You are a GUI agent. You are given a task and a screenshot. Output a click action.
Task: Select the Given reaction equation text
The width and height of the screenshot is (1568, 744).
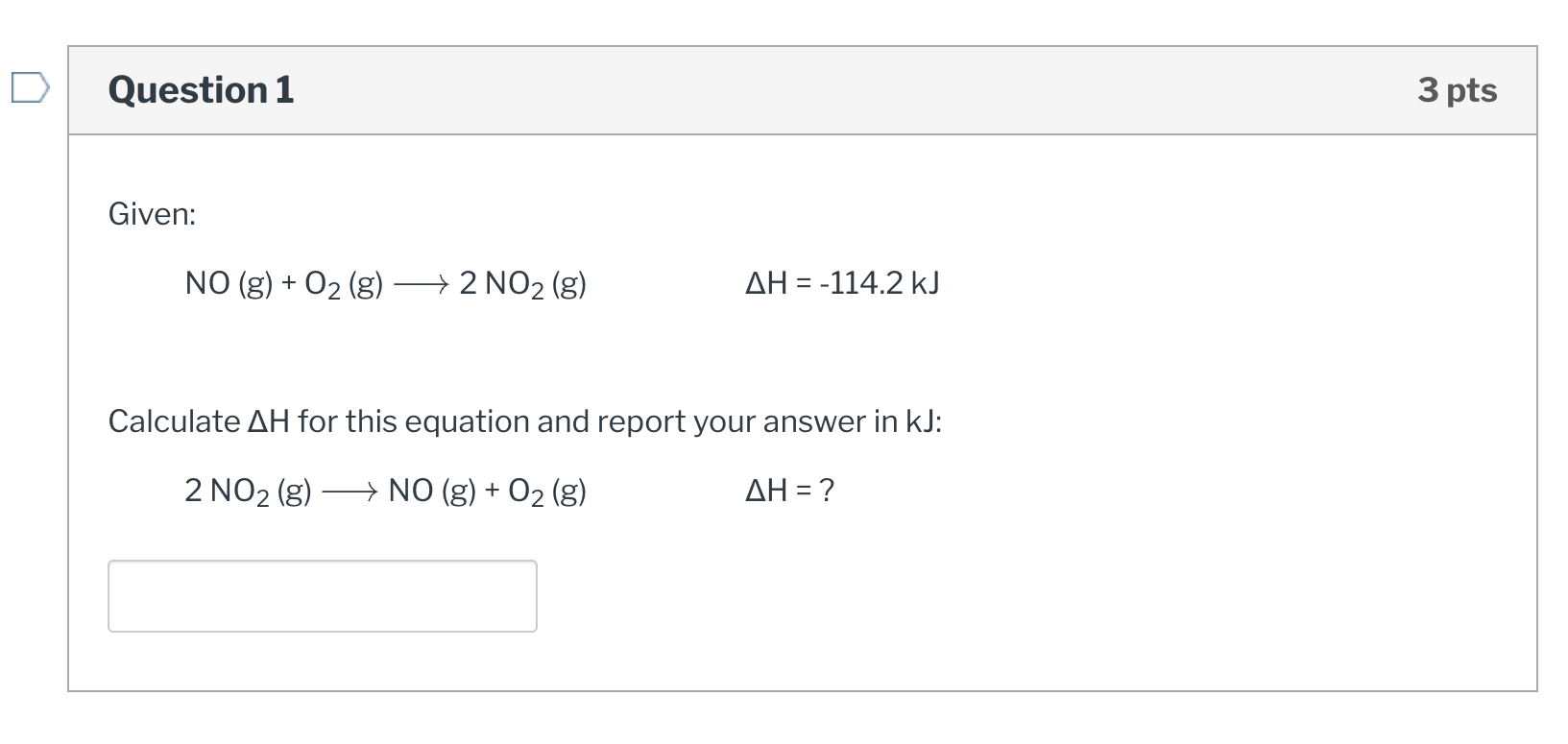(384, 282)
